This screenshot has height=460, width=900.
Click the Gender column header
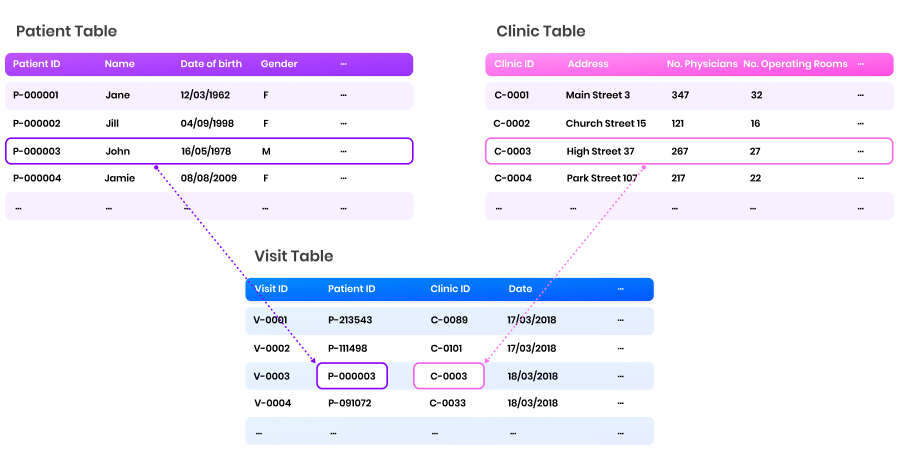click(279, 64)
